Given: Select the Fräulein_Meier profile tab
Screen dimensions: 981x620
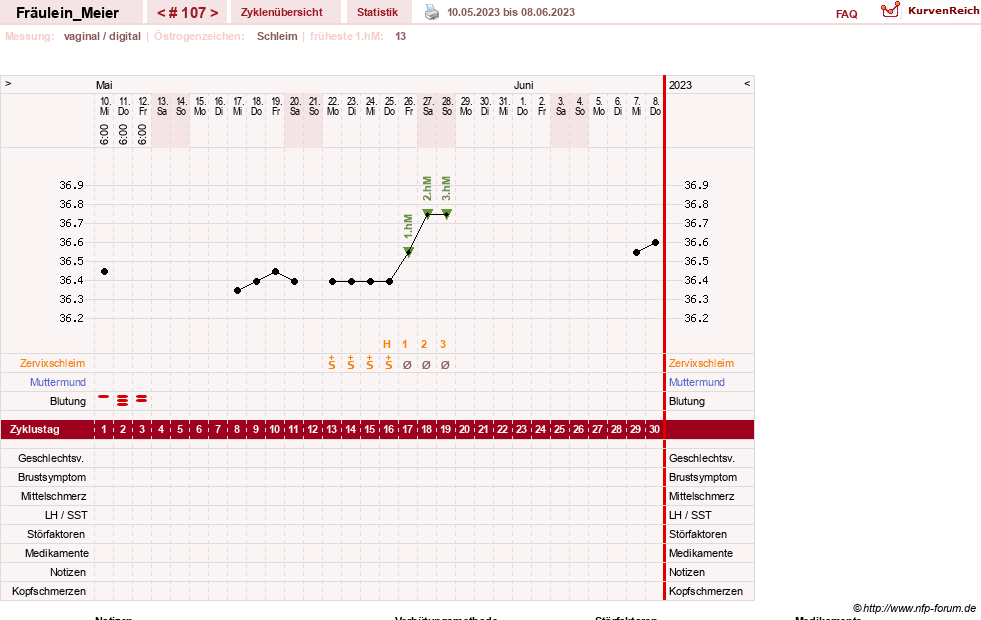Looking at the screenshot, I should pyautogui.click(x=68, y=13).
